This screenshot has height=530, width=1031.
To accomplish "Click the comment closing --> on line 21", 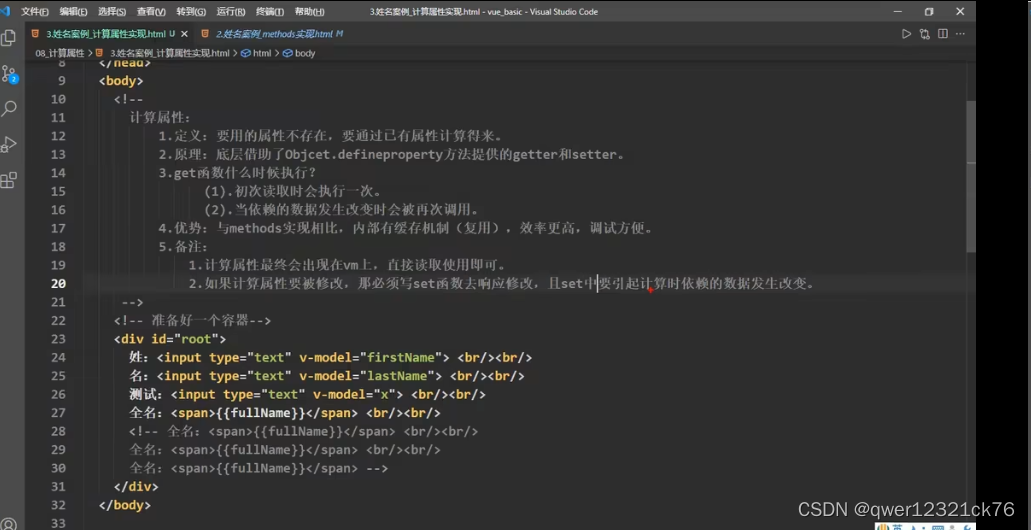I will 132,302.
